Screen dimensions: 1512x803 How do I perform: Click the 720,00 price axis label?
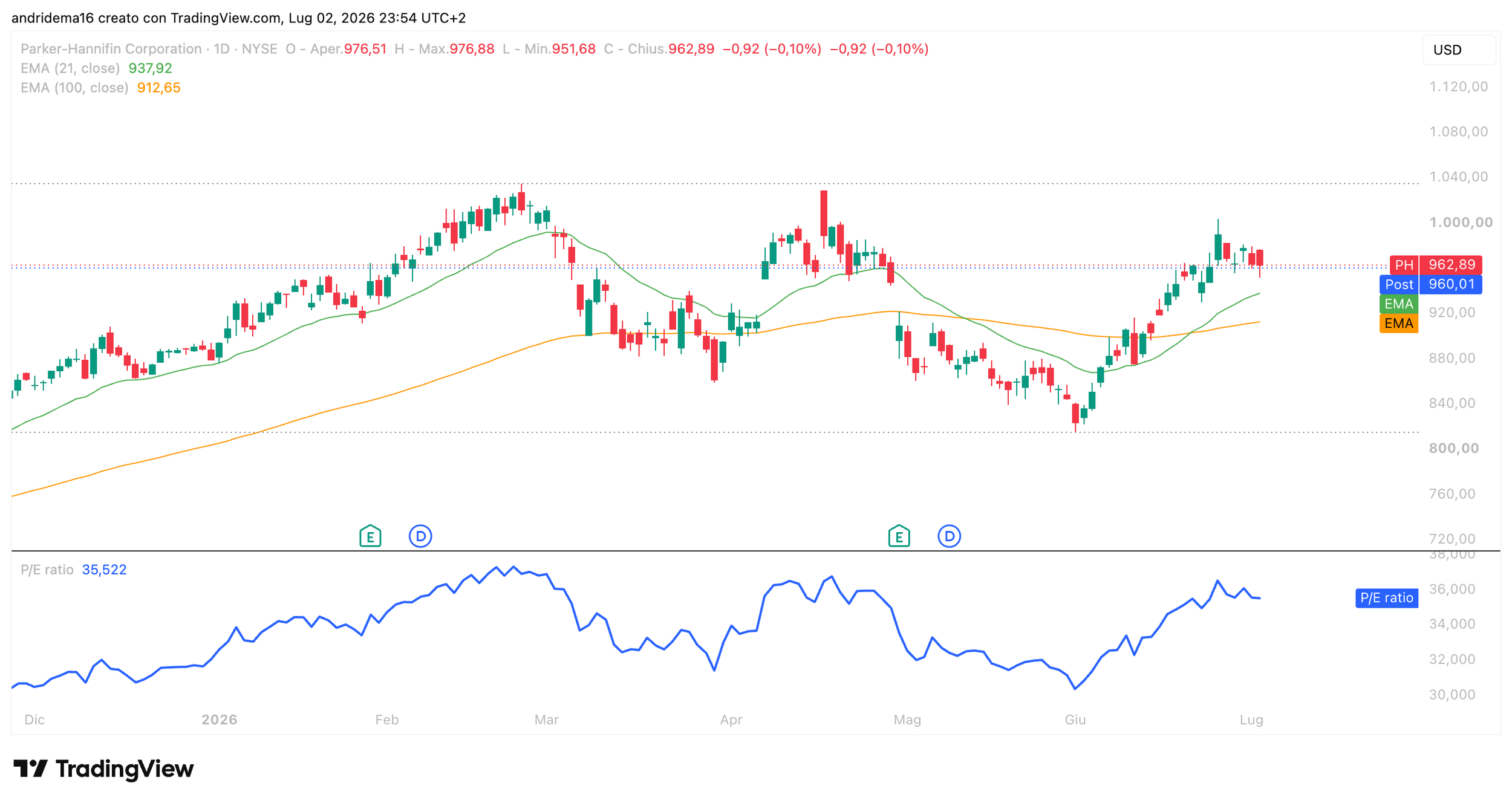tap(1452, 538)
